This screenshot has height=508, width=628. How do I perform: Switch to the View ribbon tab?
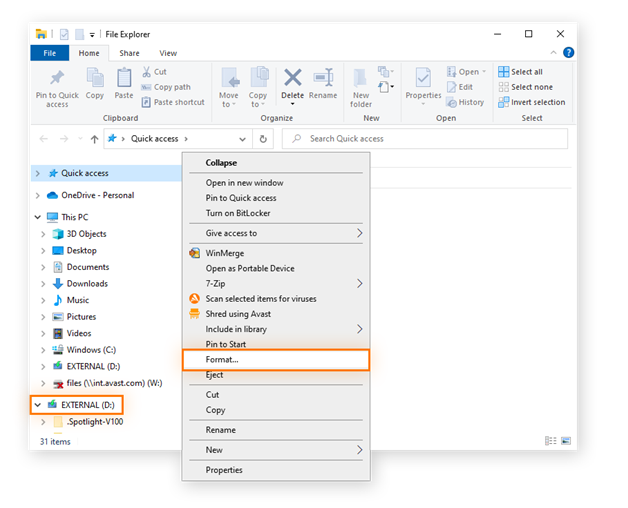pyautogui.click(x=168, y=53)
